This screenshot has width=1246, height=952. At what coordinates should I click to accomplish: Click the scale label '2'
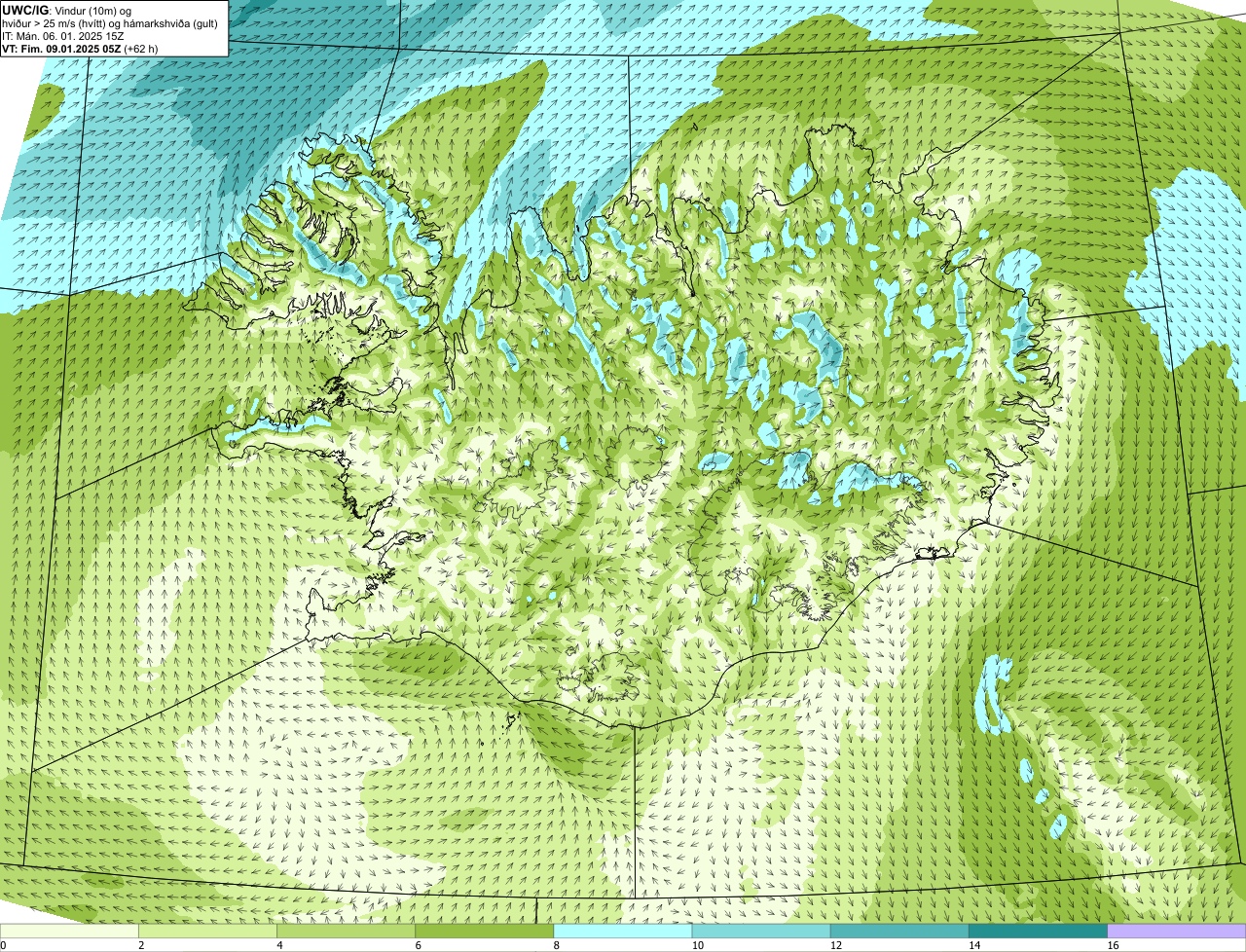point(141,945)
